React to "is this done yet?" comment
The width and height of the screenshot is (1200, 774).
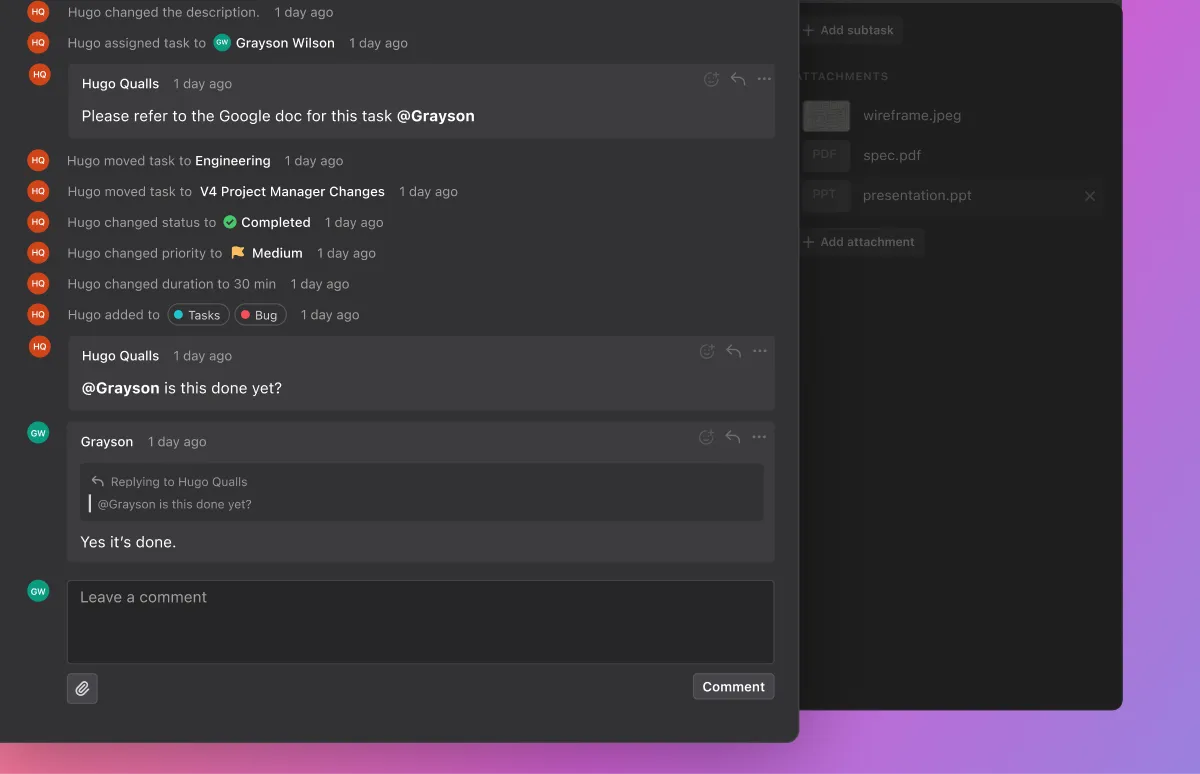click(x=707, y=351)
